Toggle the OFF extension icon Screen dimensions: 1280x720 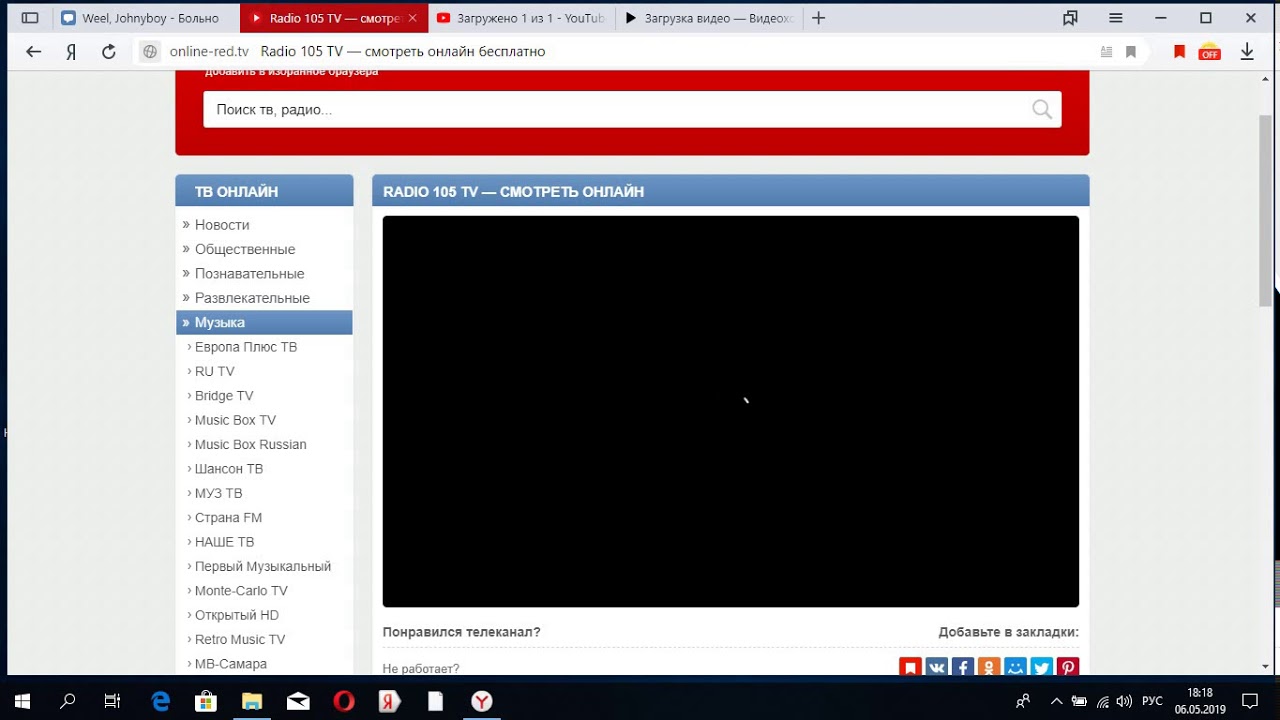pos(1209,52)
